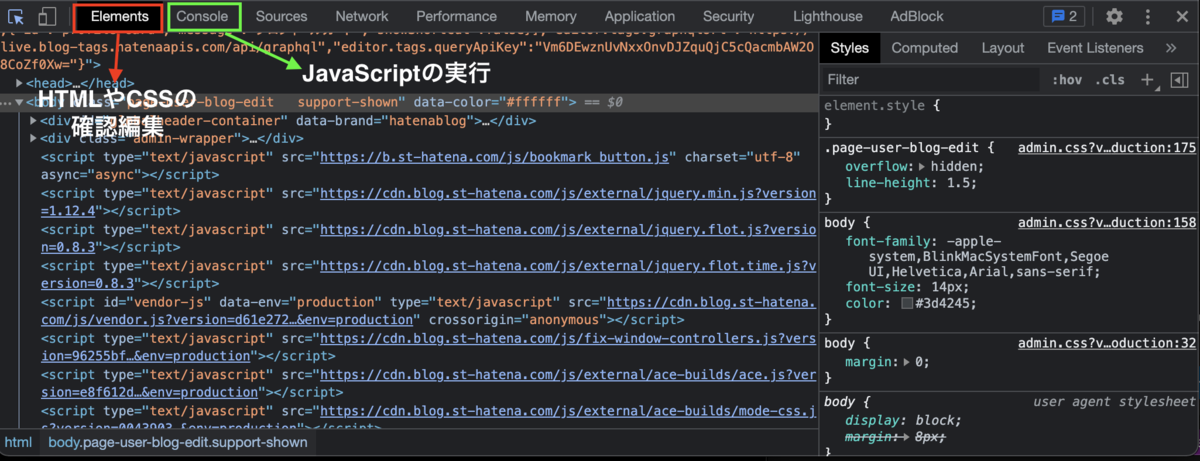This screenshot has width=1200, height=461.
Task: Open the Lighthouse tab
Action: tap(828, 16)
